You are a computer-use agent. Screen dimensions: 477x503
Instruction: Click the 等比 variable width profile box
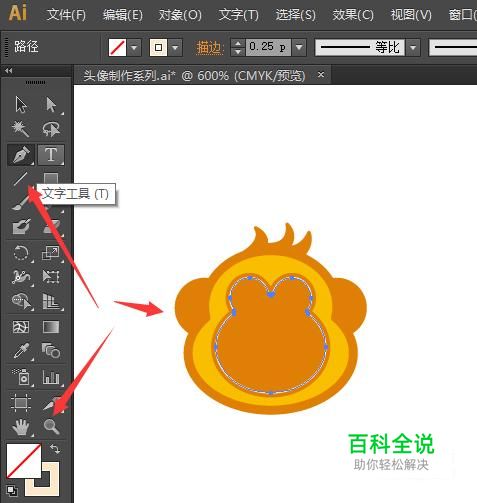pos(360,48)
